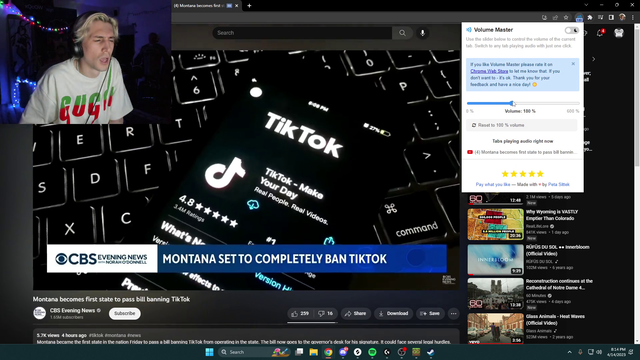Open the RÜFÜS DU SOL Innerbloom thumbnail

(496, 260)
